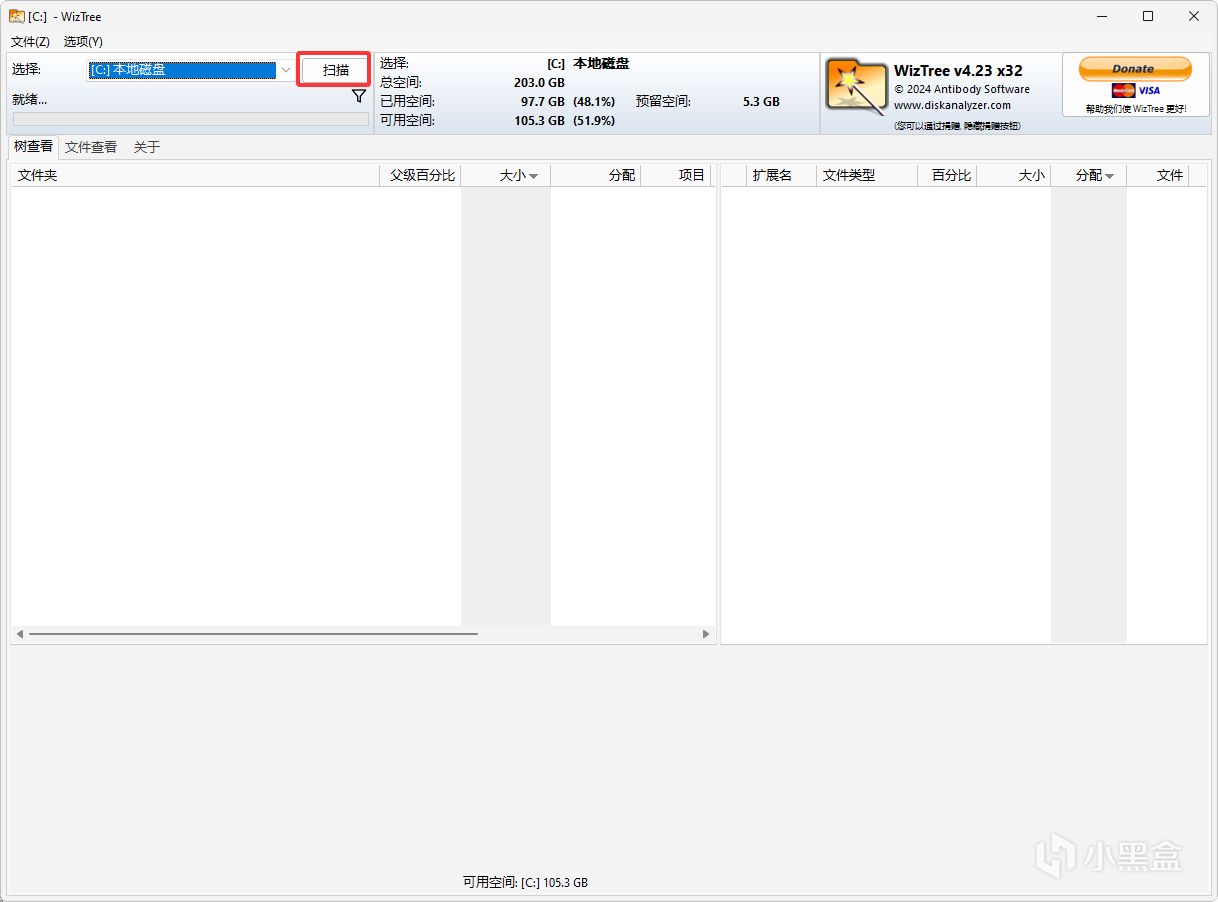The width and height of the screenshot is (1218, 902).
Task: Open the drive selection dropdown
Action: pos(285,70)
